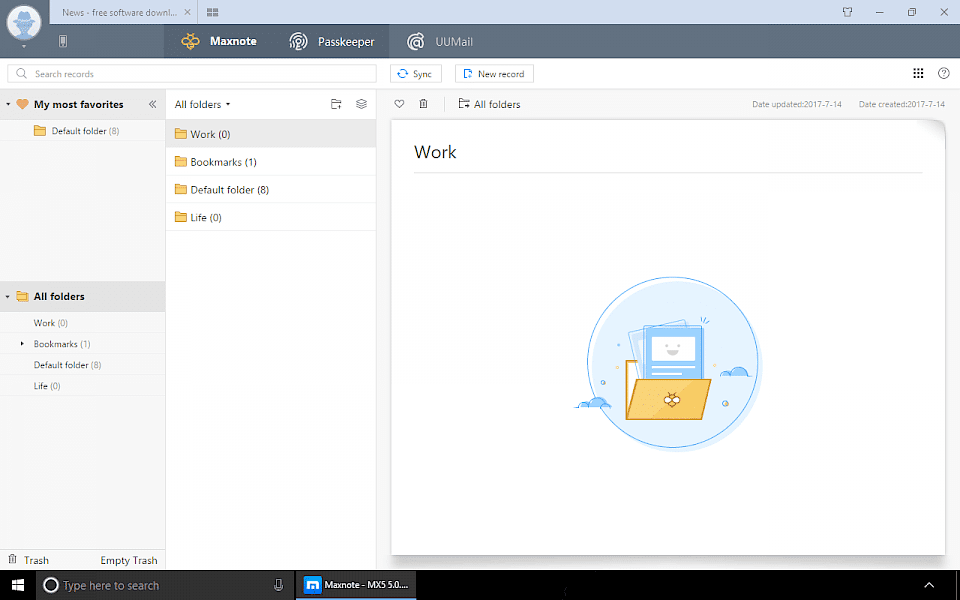Collapse the All folders tree

(8, 296)
